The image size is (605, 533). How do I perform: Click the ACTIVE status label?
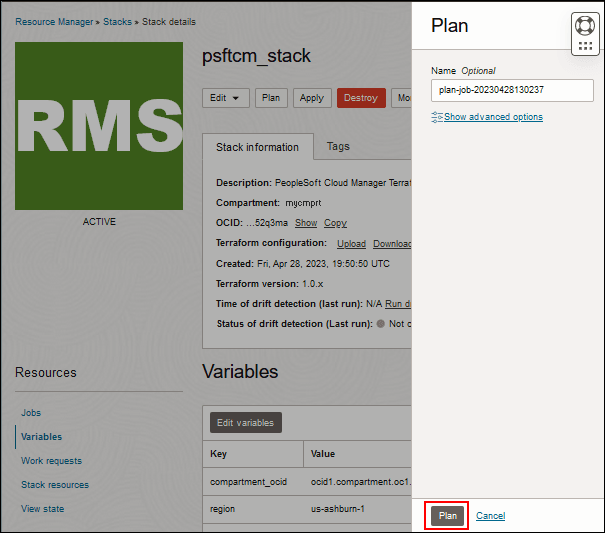99,222
